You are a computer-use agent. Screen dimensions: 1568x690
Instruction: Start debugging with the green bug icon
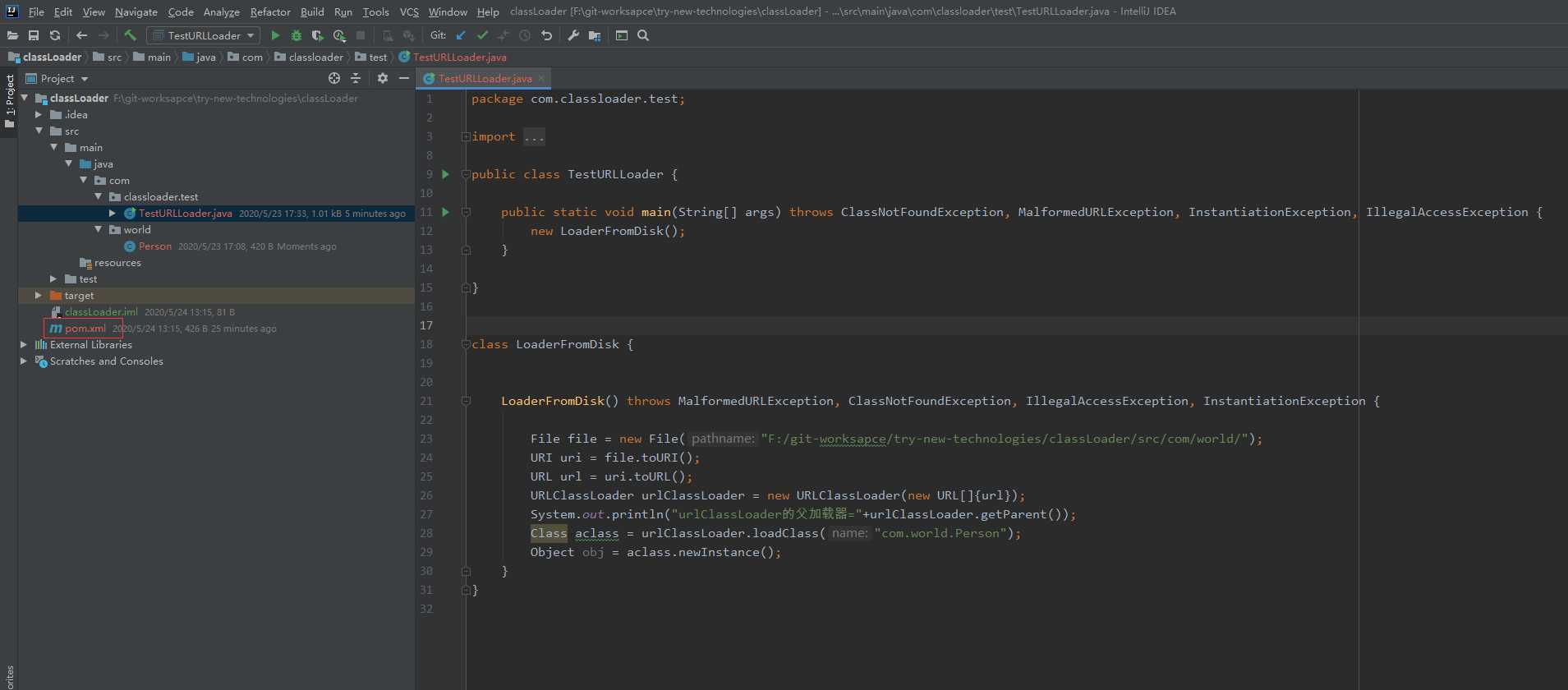(297, 35)
